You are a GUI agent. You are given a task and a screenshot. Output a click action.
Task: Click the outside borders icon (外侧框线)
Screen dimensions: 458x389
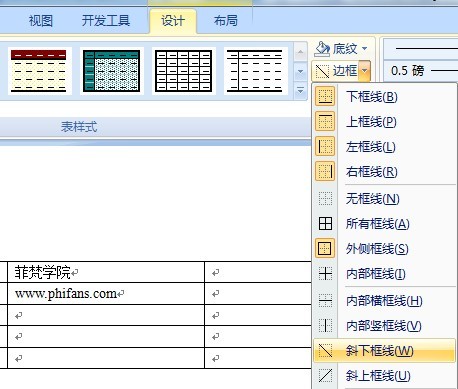coord(325,248)
